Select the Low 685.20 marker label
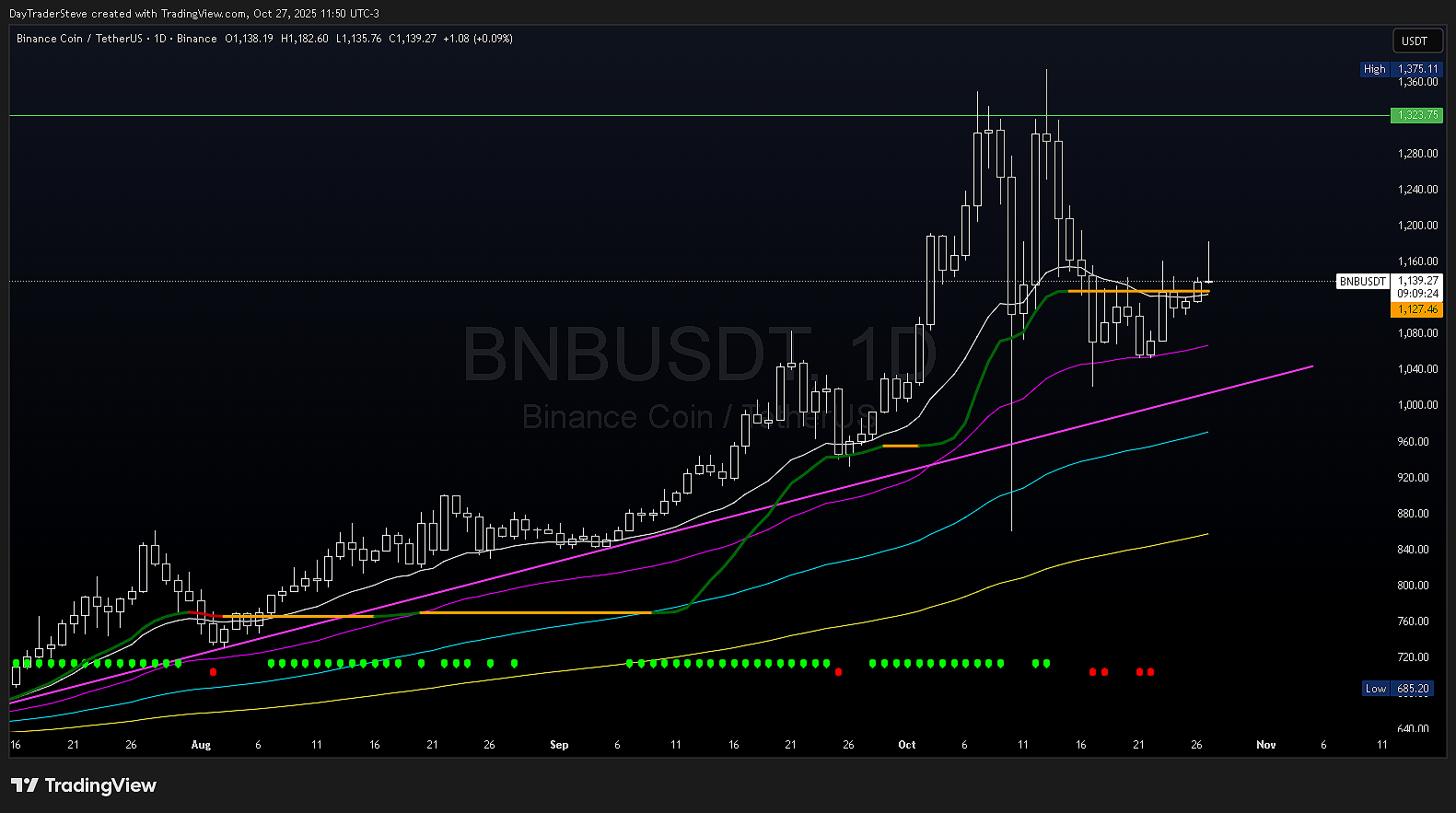The image size is (1456, 813). coord(1398,689)
